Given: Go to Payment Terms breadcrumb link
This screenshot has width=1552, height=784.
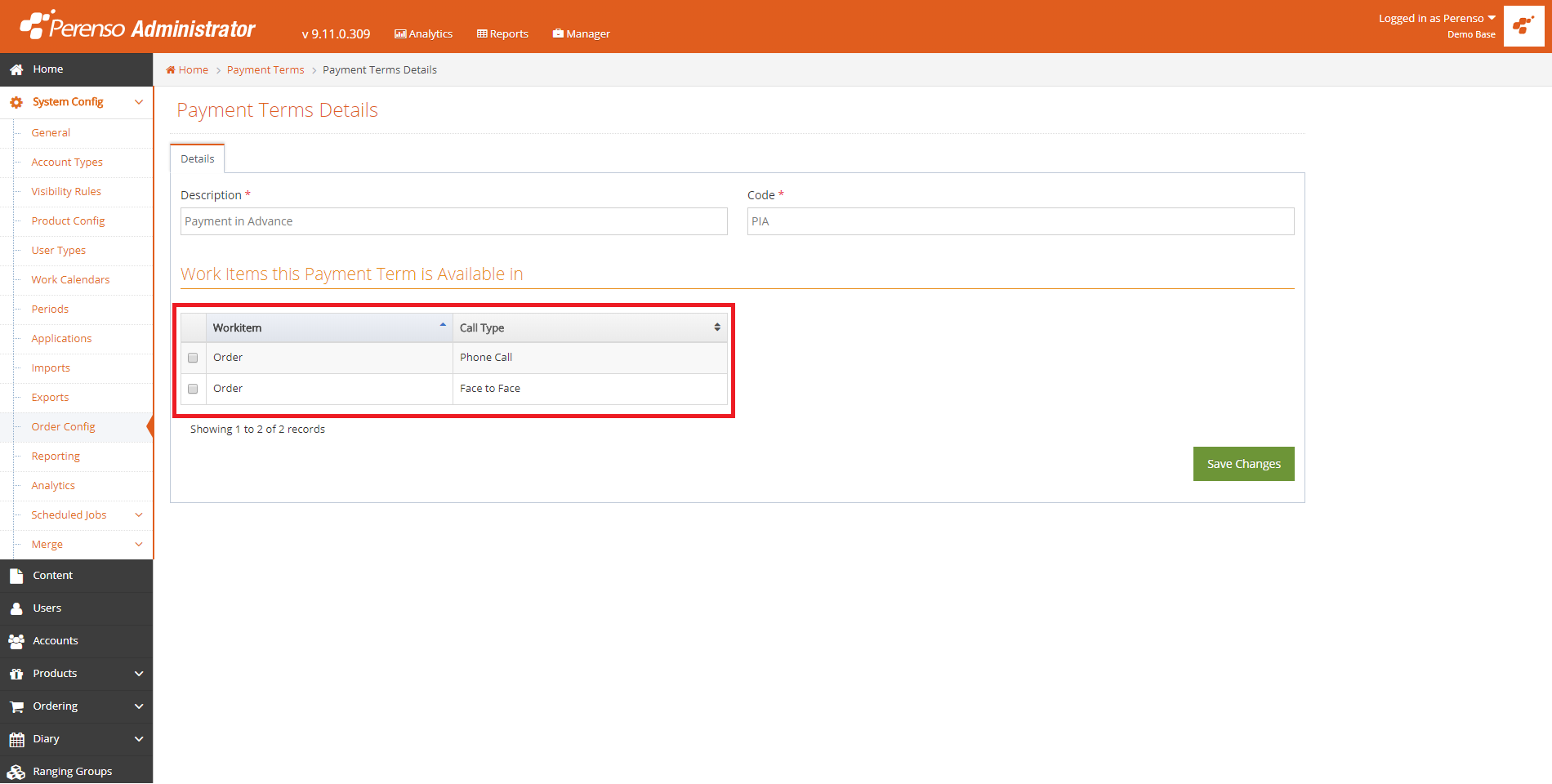Looking at the screenshot, I should [x=265, y=69].
